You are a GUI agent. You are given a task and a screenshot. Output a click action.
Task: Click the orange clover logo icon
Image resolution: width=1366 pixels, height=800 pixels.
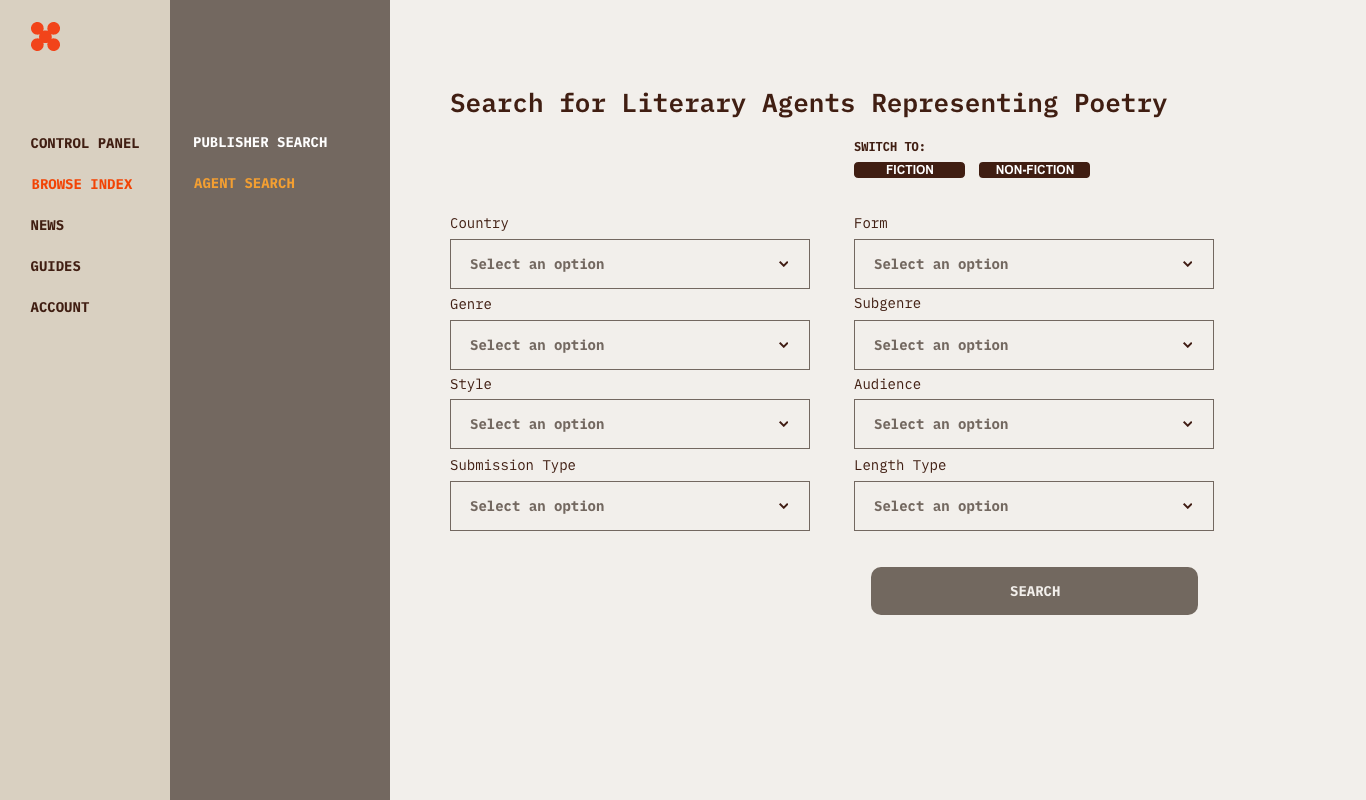[45, 37]
